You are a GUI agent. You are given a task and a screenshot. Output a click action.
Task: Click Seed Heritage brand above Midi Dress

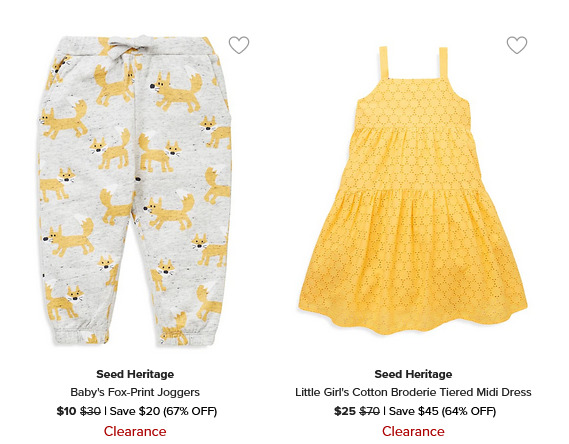pos(413,374)
